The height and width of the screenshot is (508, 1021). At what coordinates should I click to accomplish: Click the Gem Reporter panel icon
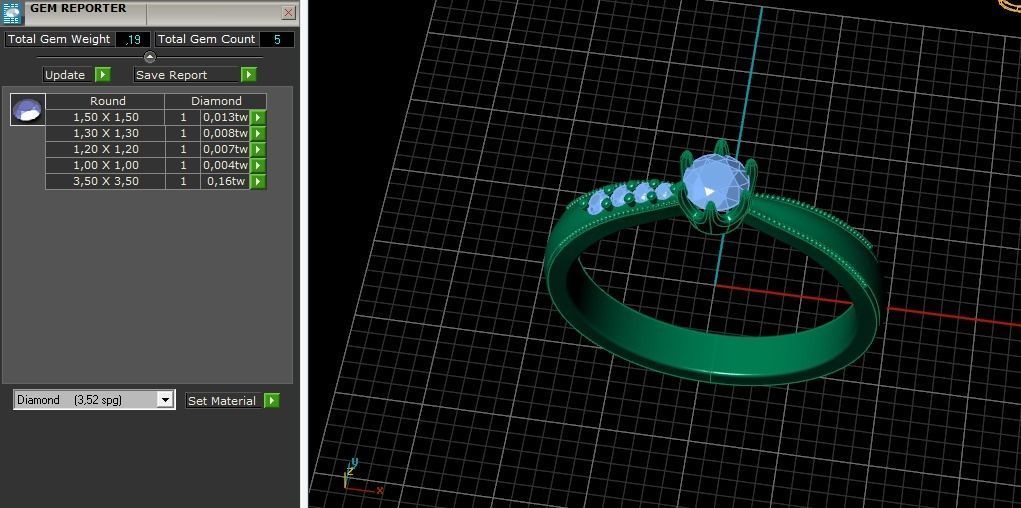13,13
